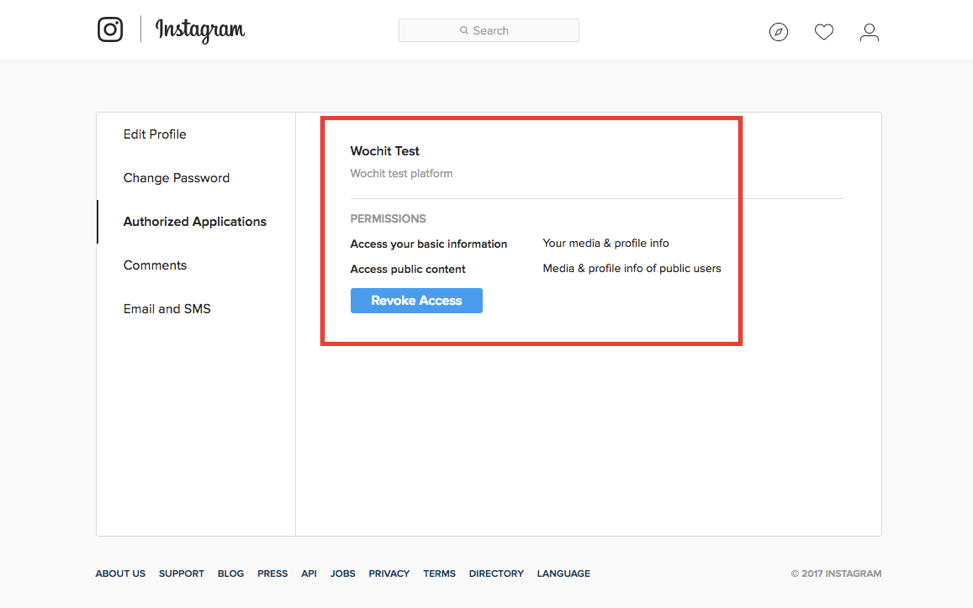Click the magnifier icon in the search box
Viewport: 973px width, 608px height.
coord(464,30)
